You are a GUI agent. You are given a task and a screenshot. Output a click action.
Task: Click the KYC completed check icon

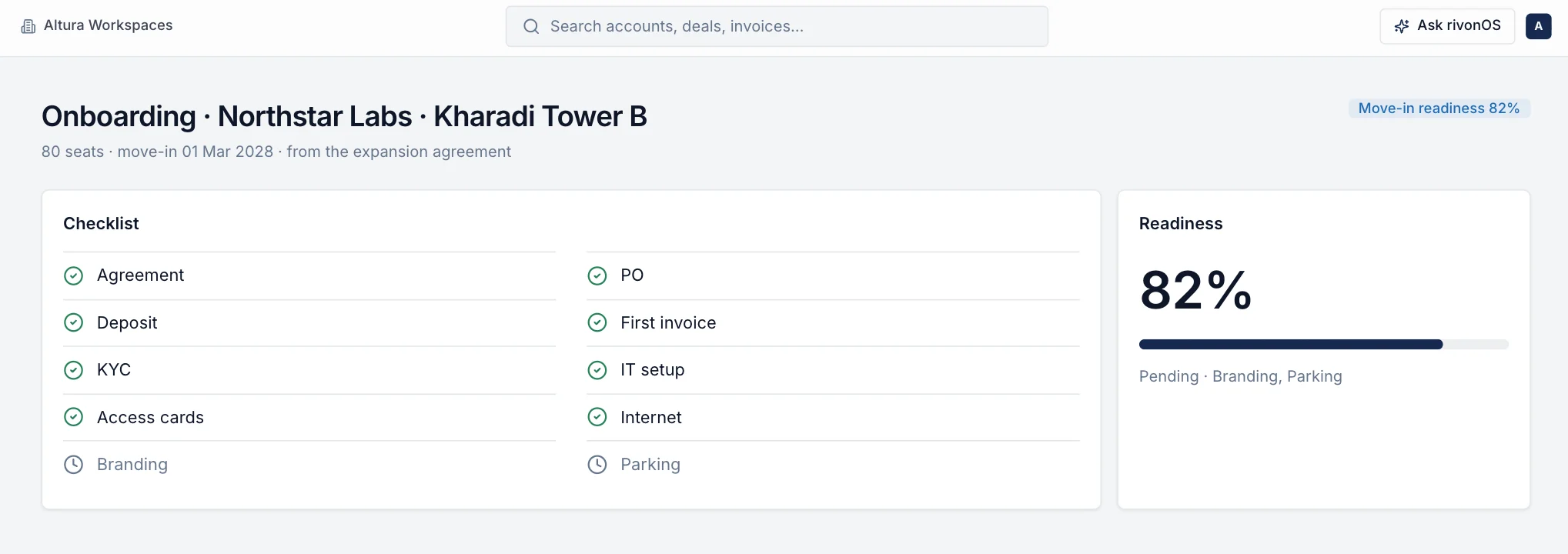[x=73, y=370]
